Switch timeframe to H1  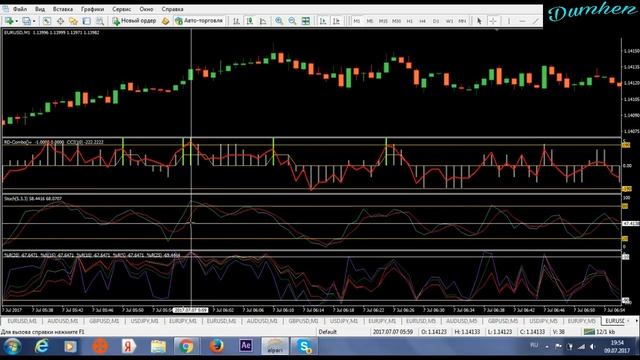[x=409, y=21]
